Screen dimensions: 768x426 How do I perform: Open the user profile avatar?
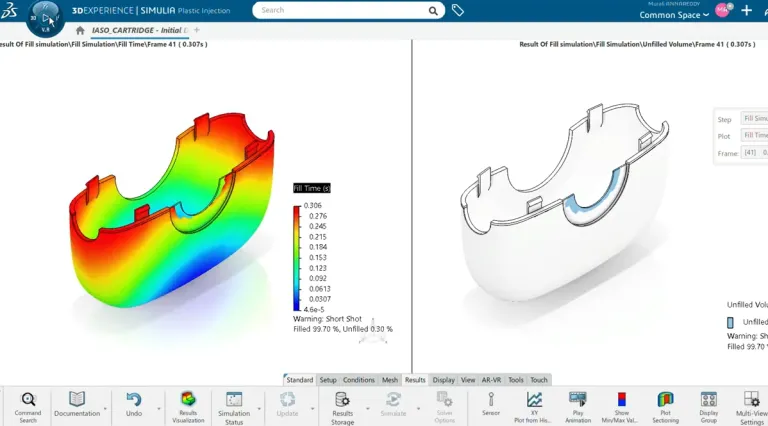tap(722, 10)
